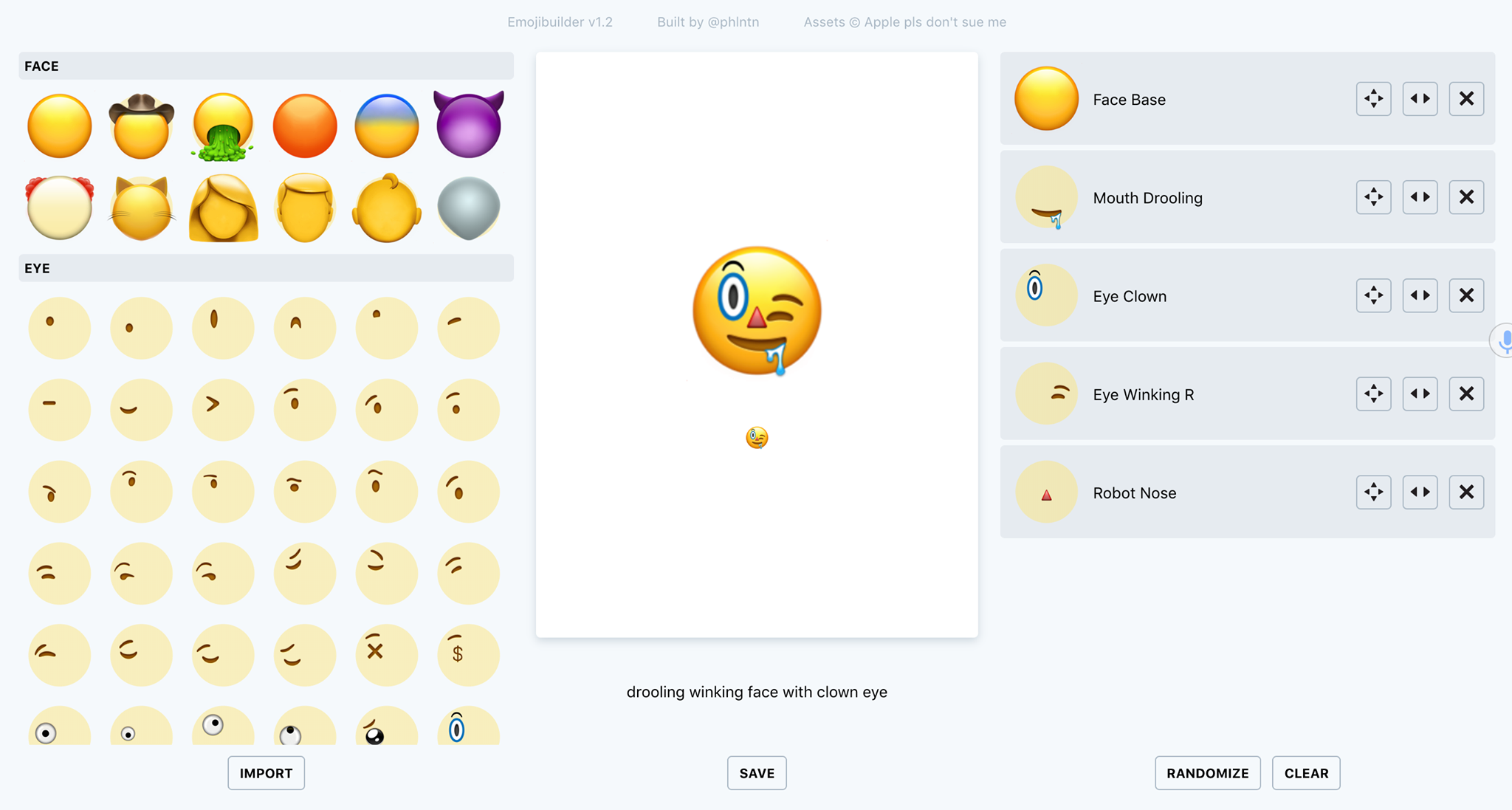1512x810 pixels.
Task: Choose the cowboy hat face
Action: click(x=142, y=126)
